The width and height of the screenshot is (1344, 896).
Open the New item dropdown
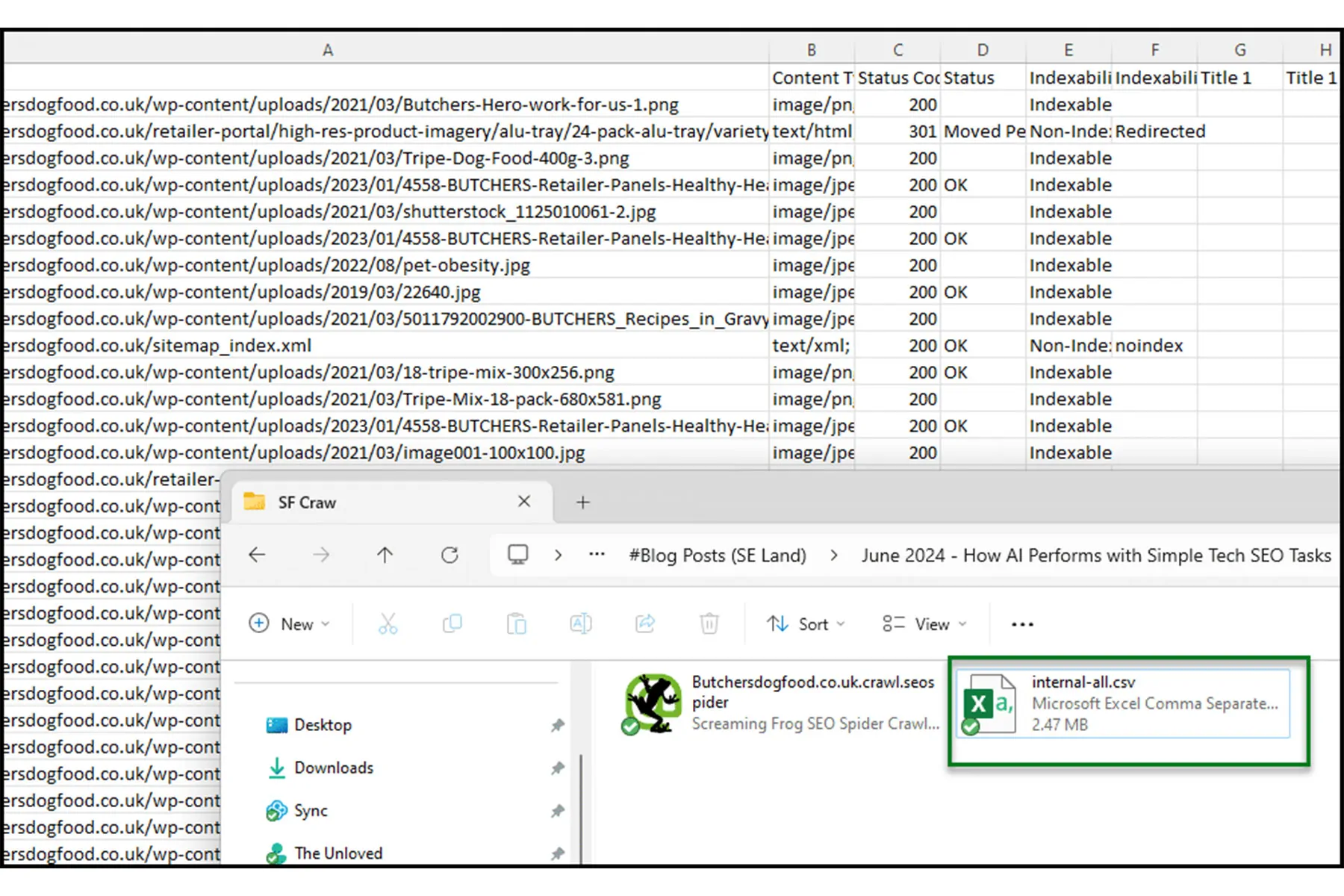(x=290, y=623)
